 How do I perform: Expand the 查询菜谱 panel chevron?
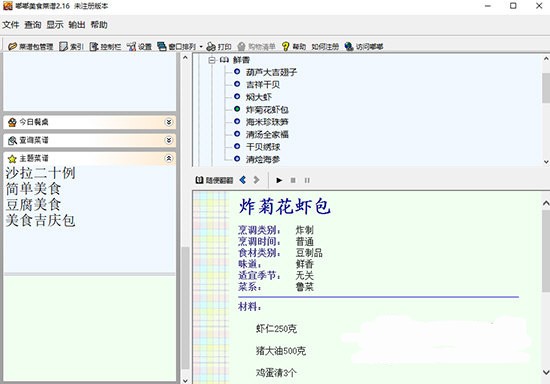[169, 140]
